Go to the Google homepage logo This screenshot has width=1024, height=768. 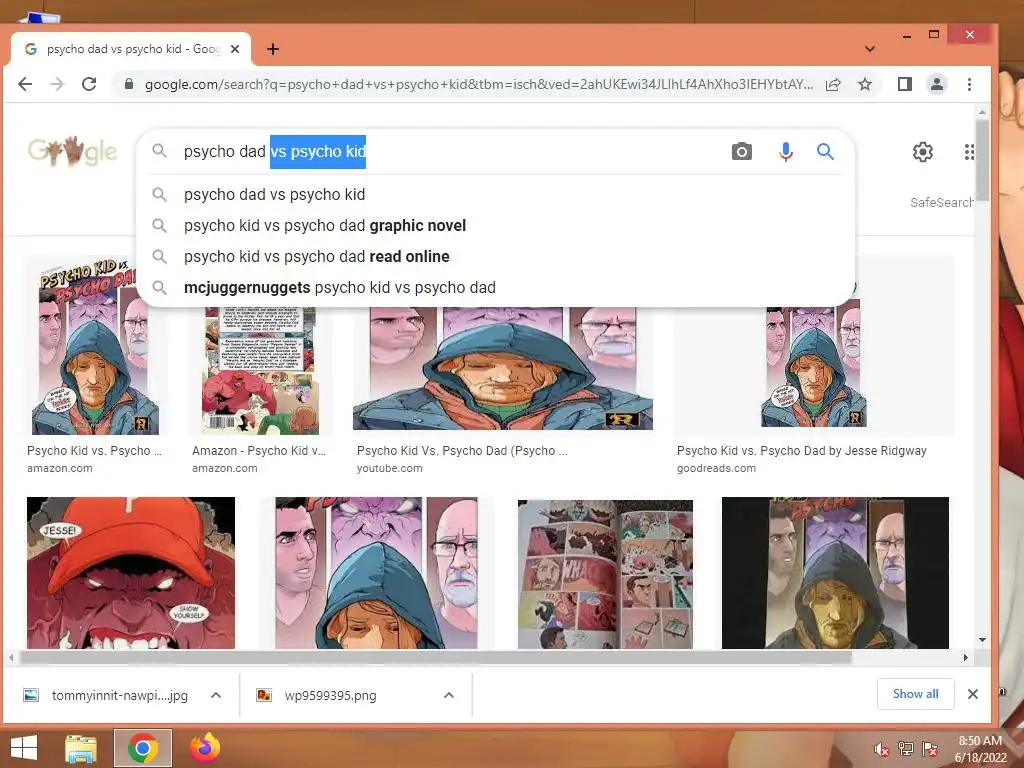[72, 152]
